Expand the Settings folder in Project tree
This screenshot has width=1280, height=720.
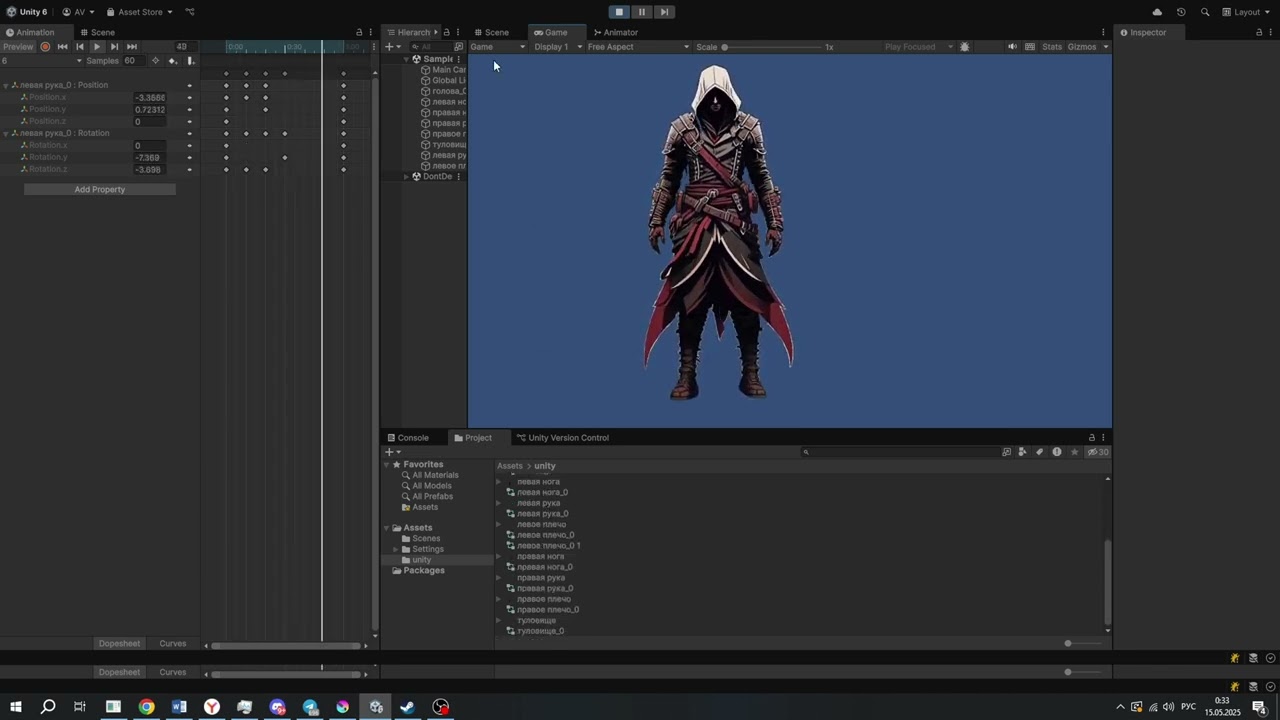point(396,549)
